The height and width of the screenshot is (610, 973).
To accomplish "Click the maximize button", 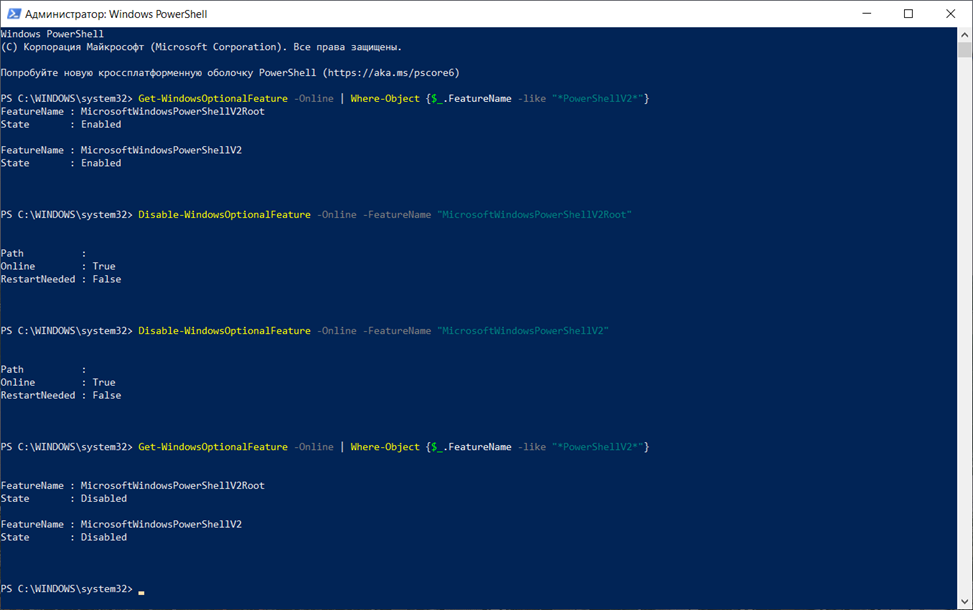I will [x=908, y=13].
